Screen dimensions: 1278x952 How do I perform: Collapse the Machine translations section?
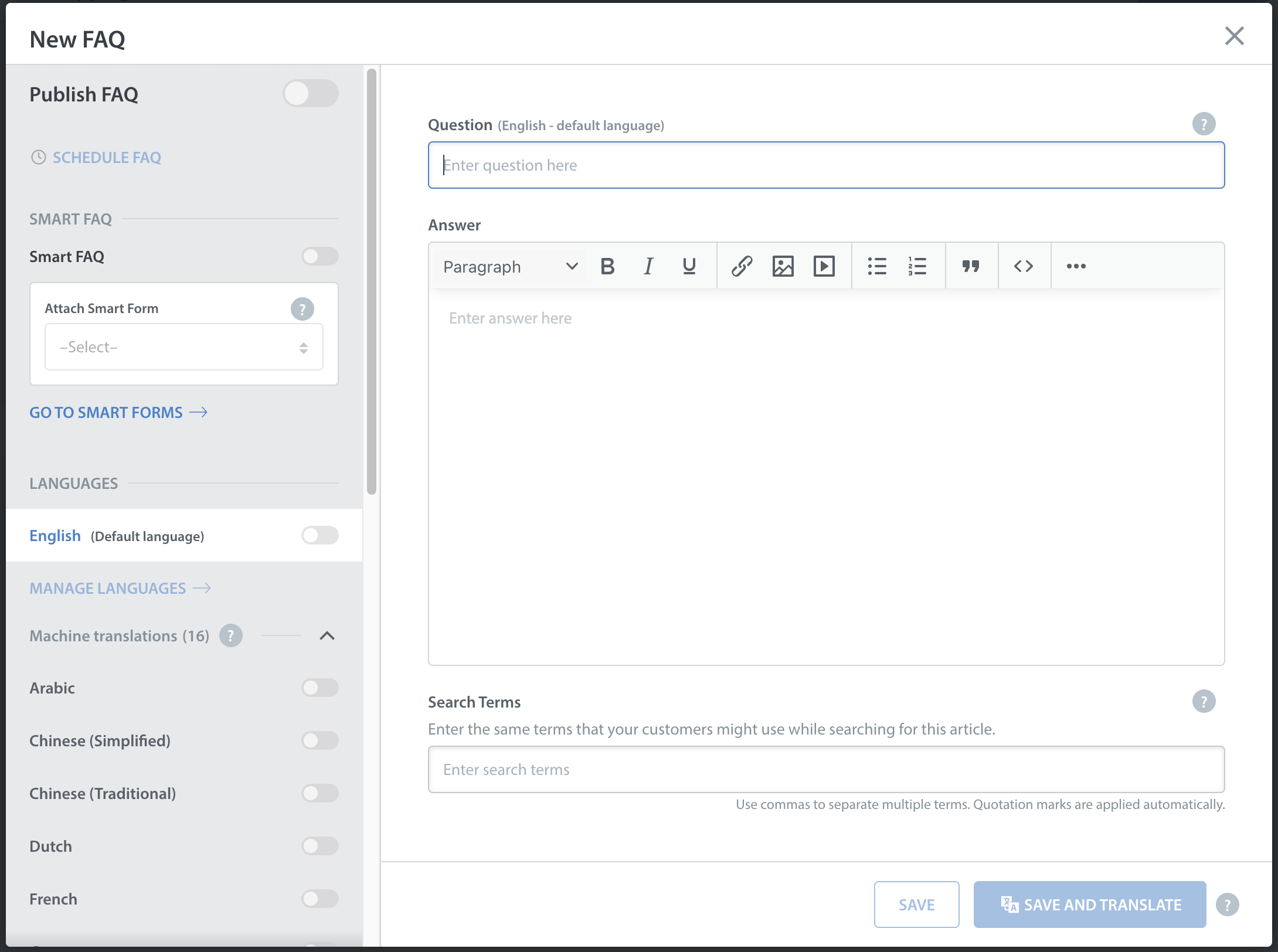click(x=327, y=635)
